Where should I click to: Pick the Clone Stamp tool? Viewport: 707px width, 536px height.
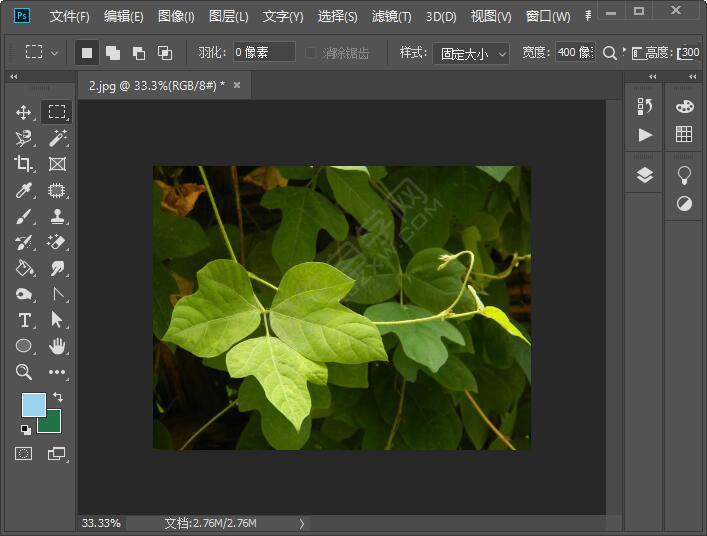57,216
